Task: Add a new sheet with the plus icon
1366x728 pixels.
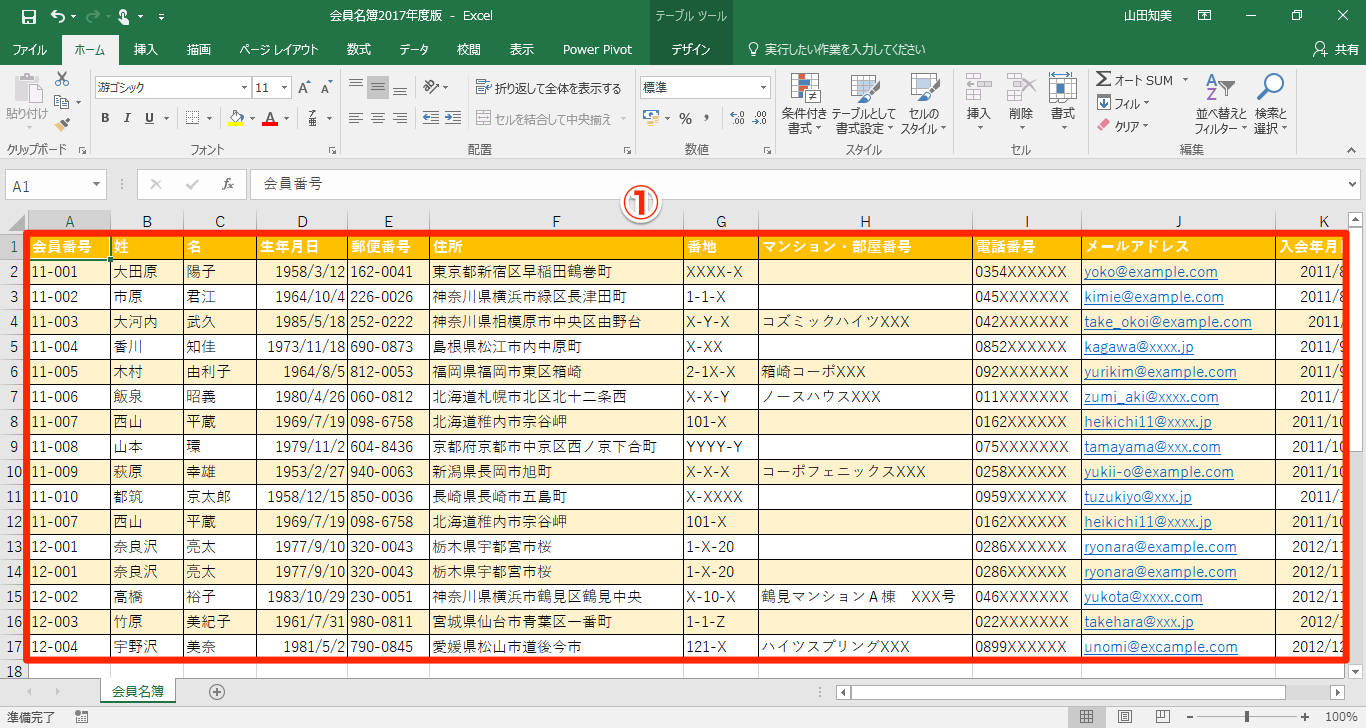Action: click(x=217, y=691)
